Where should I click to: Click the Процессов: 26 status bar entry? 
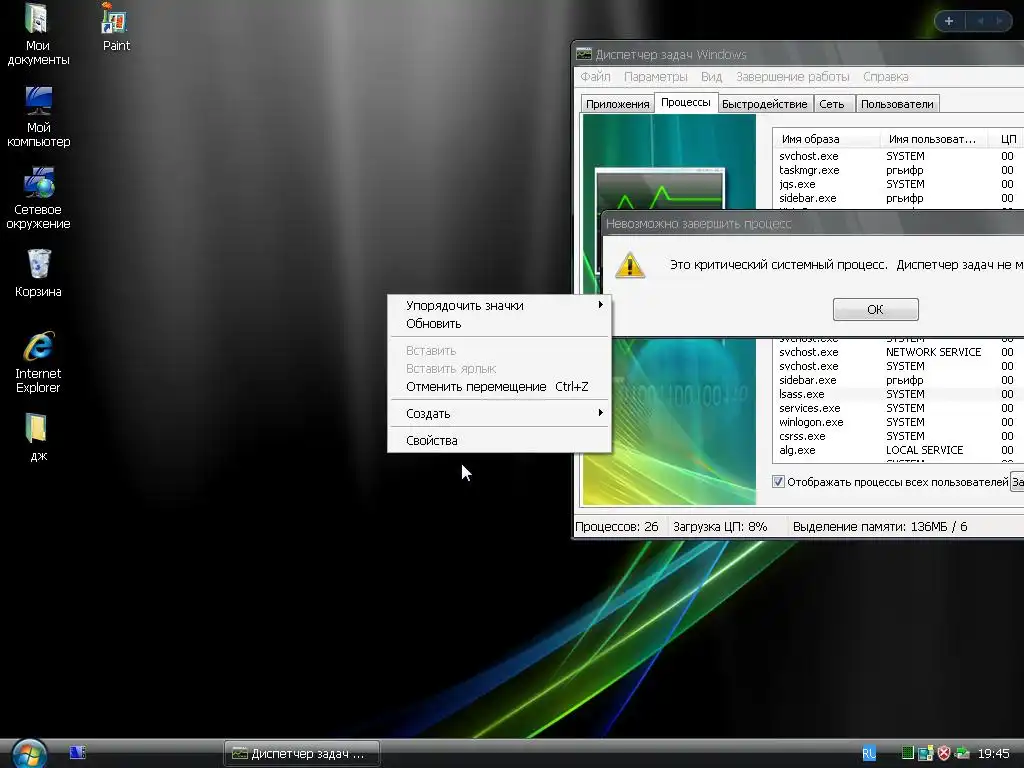tap(616, 526)
